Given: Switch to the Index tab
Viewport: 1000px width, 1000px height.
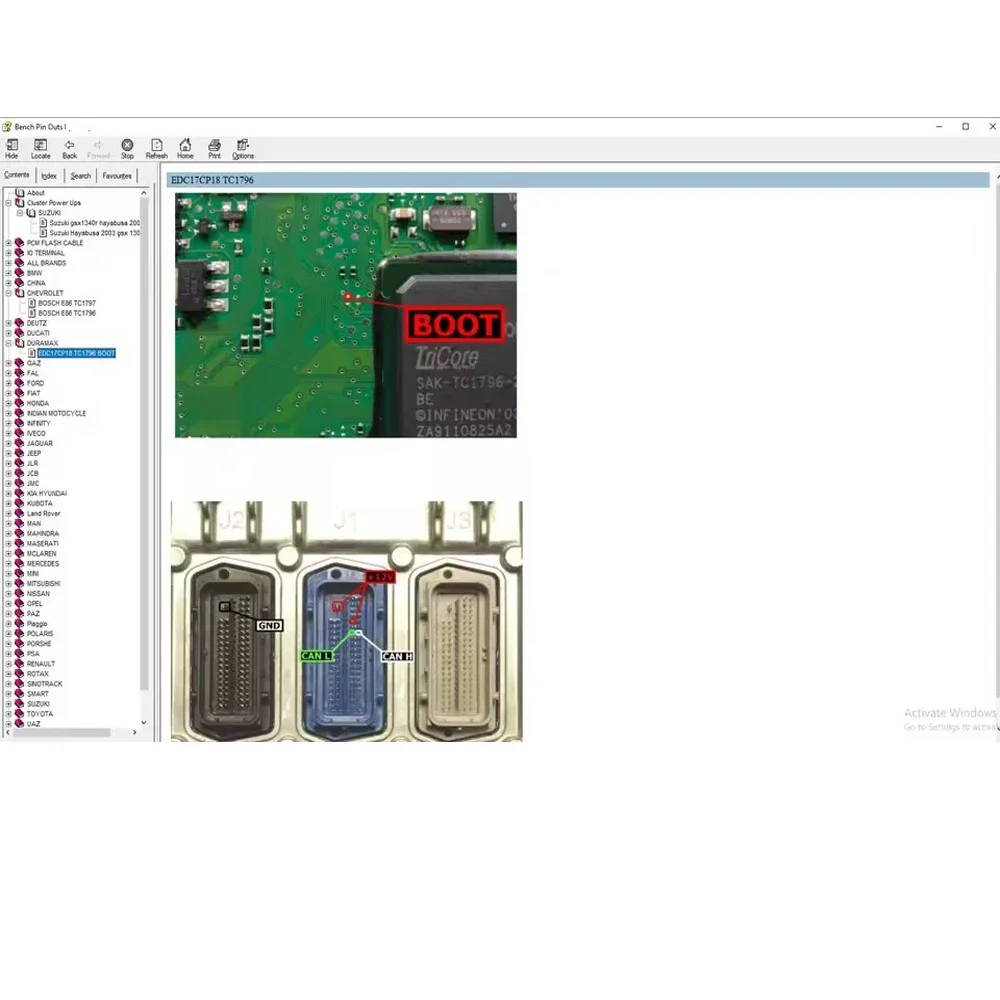Looking at the screenshot, I should pos(49,176).
